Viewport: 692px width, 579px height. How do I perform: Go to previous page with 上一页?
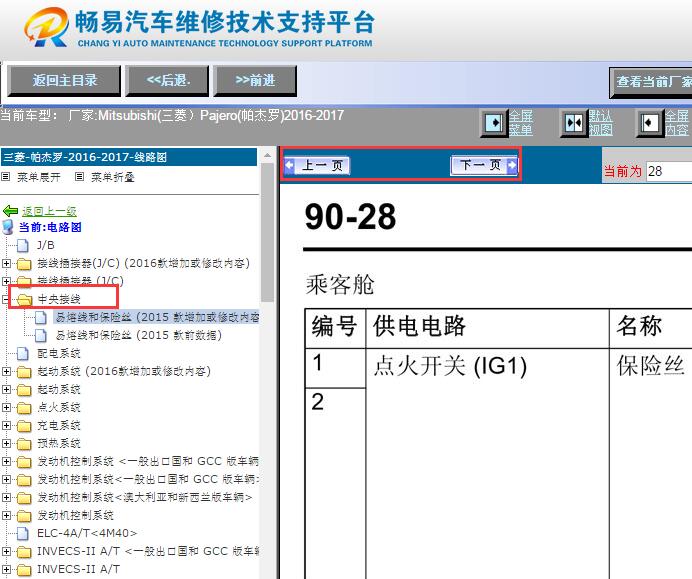(x=317, y=165)
